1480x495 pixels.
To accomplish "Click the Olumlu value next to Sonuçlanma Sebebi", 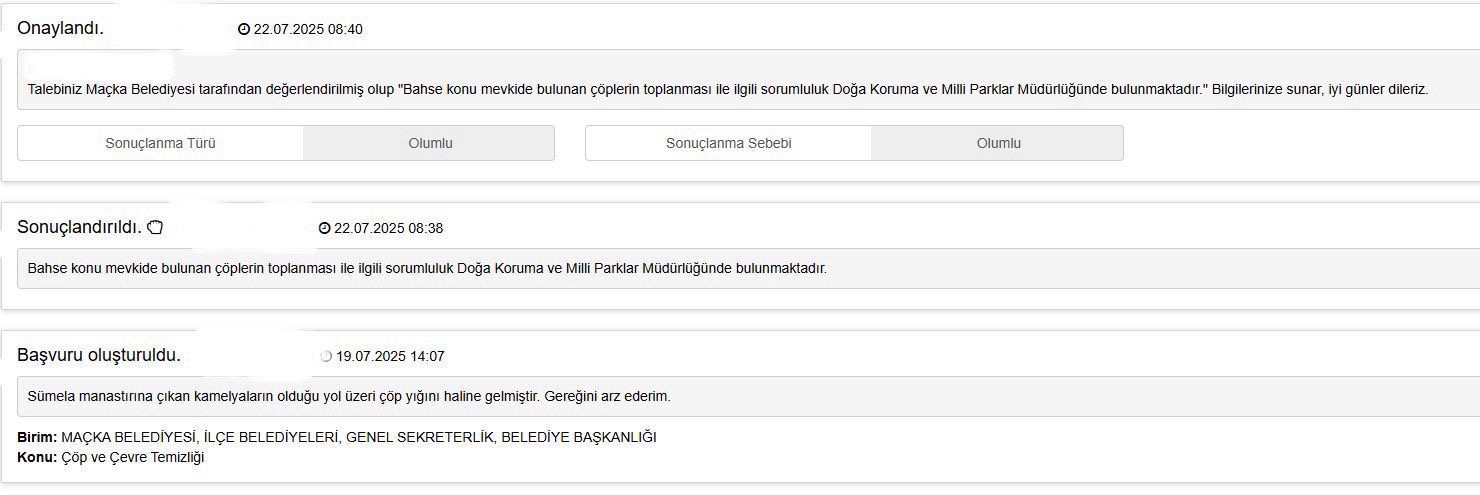I will [x=998, y=143].
